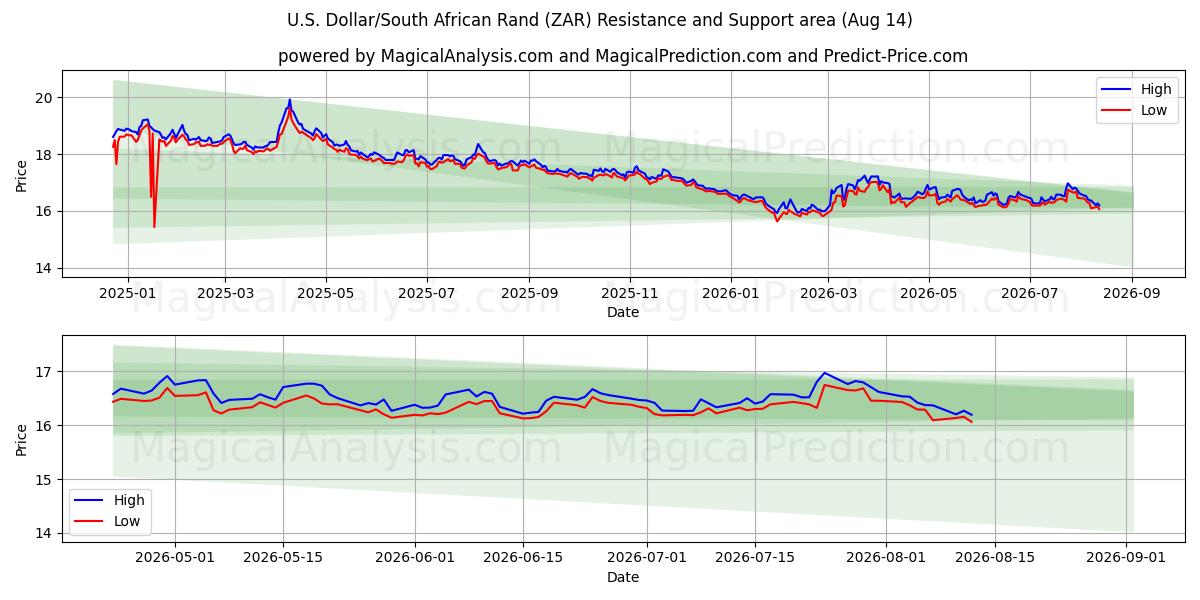Screen dimensions: 1200x600
Task: Click the '2026-06-01' date tick label
Action: pyautogui.click(x=415, y=559)
